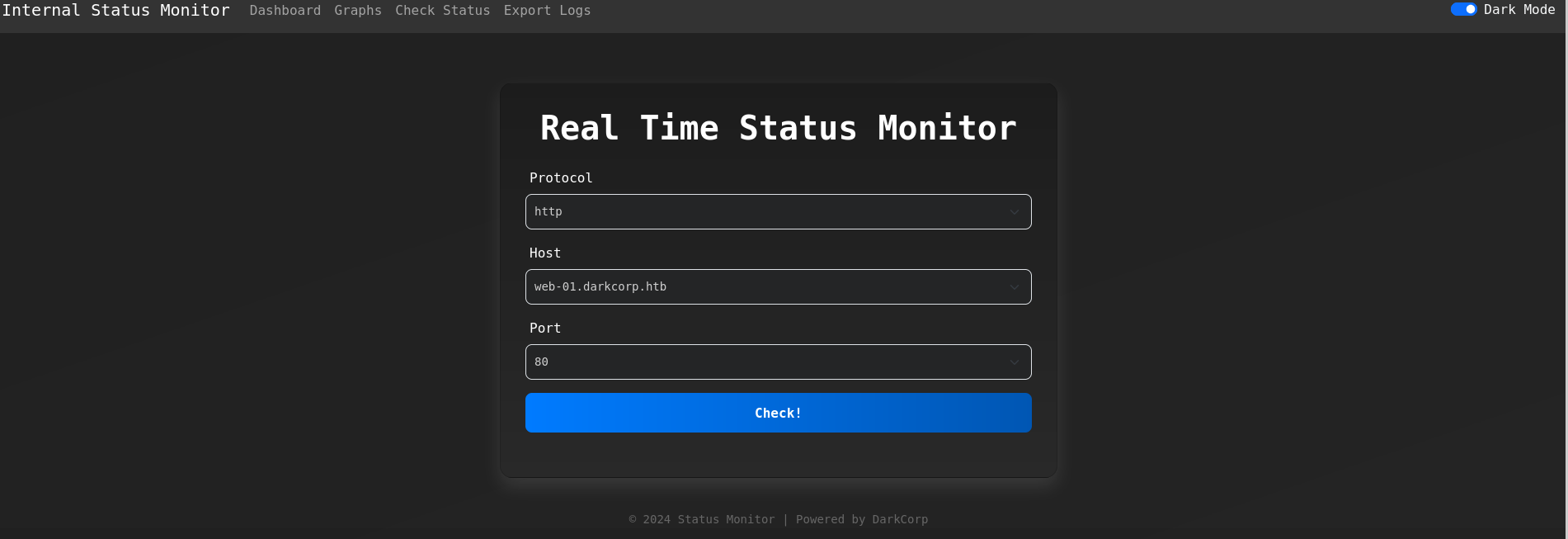
Task: Open the Graphs nav item
Action: coord(358,11)
